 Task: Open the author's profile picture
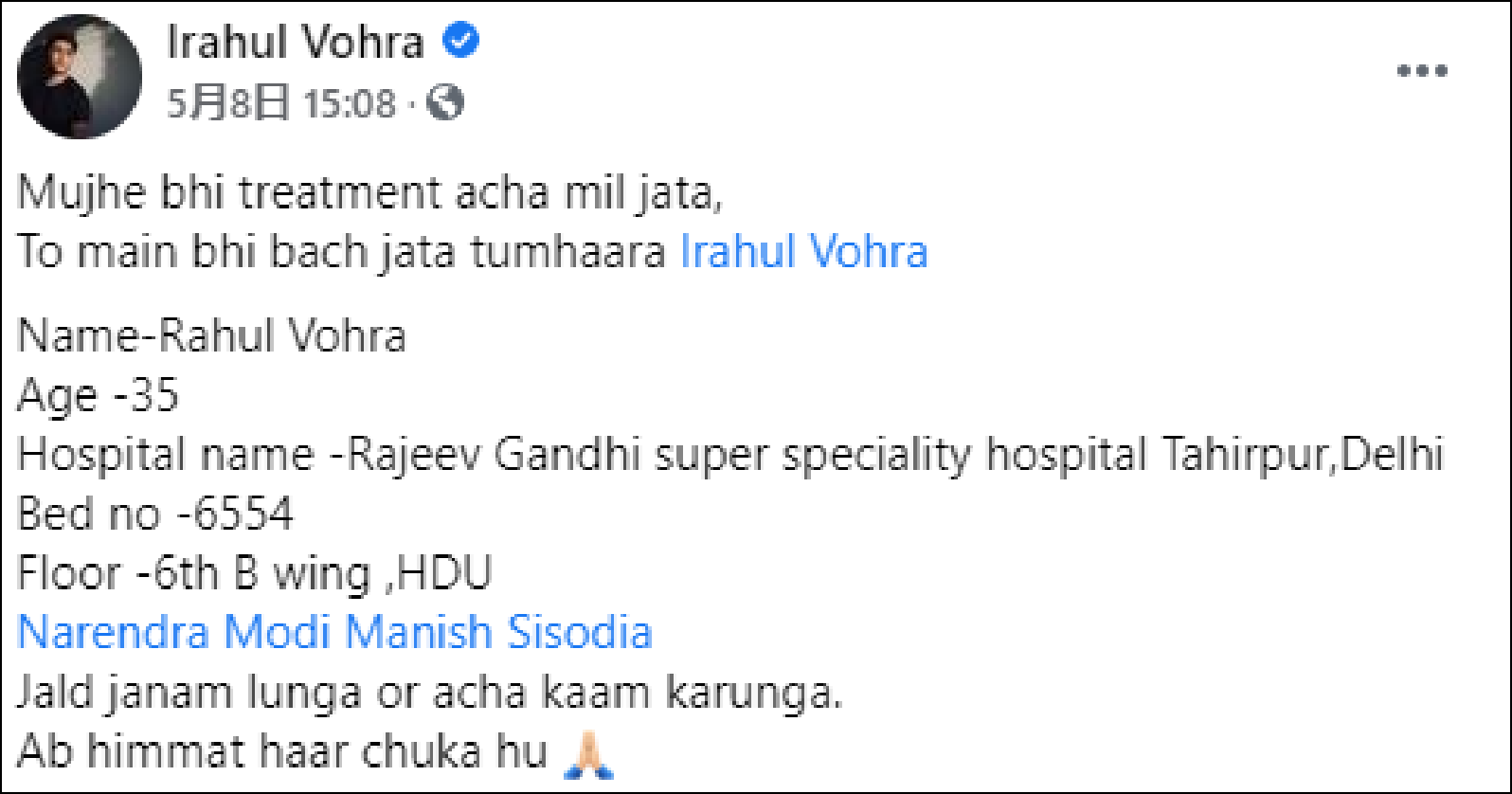[x=80, y=77]
